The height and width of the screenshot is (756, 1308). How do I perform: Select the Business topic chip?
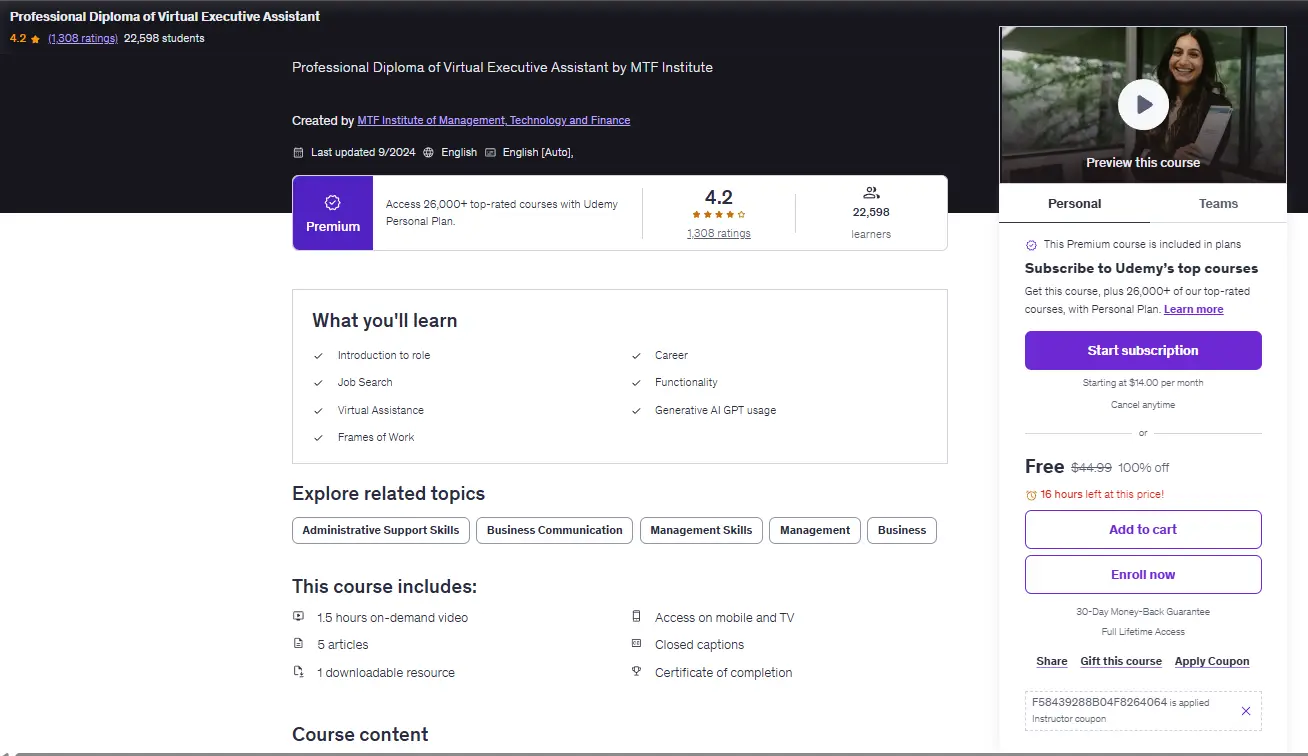902,530
